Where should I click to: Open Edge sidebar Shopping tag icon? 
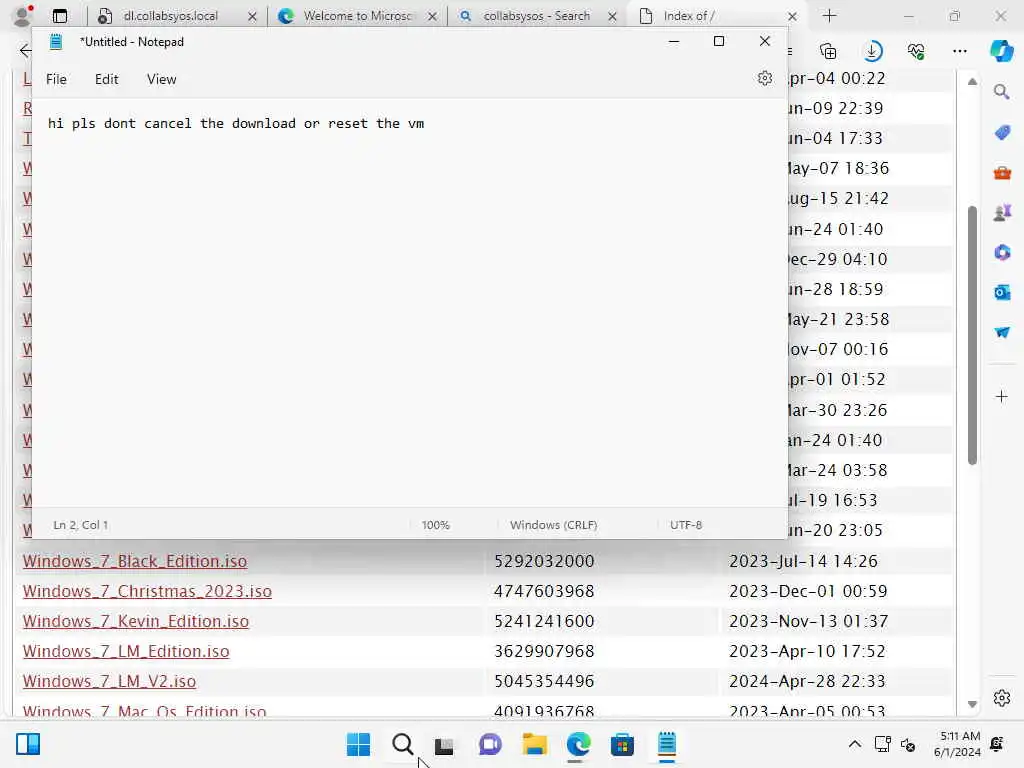pos(1002,133)
